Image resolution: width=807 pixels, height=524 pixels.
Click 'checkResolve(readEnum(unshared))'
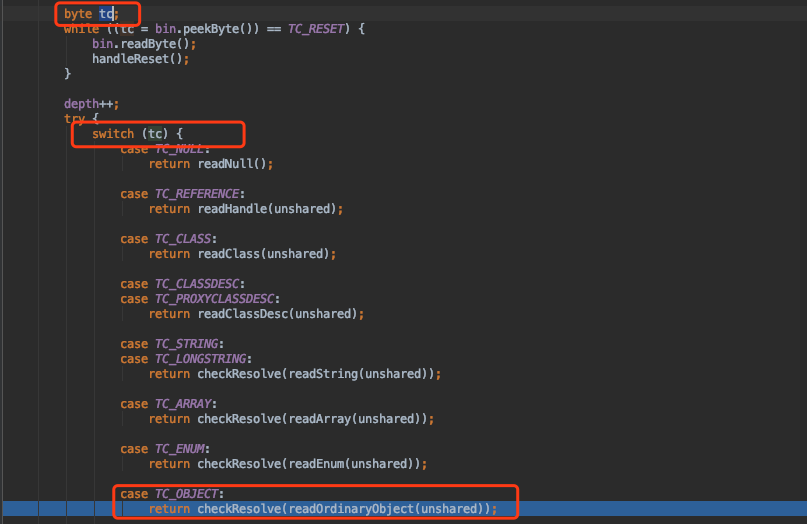309,464
